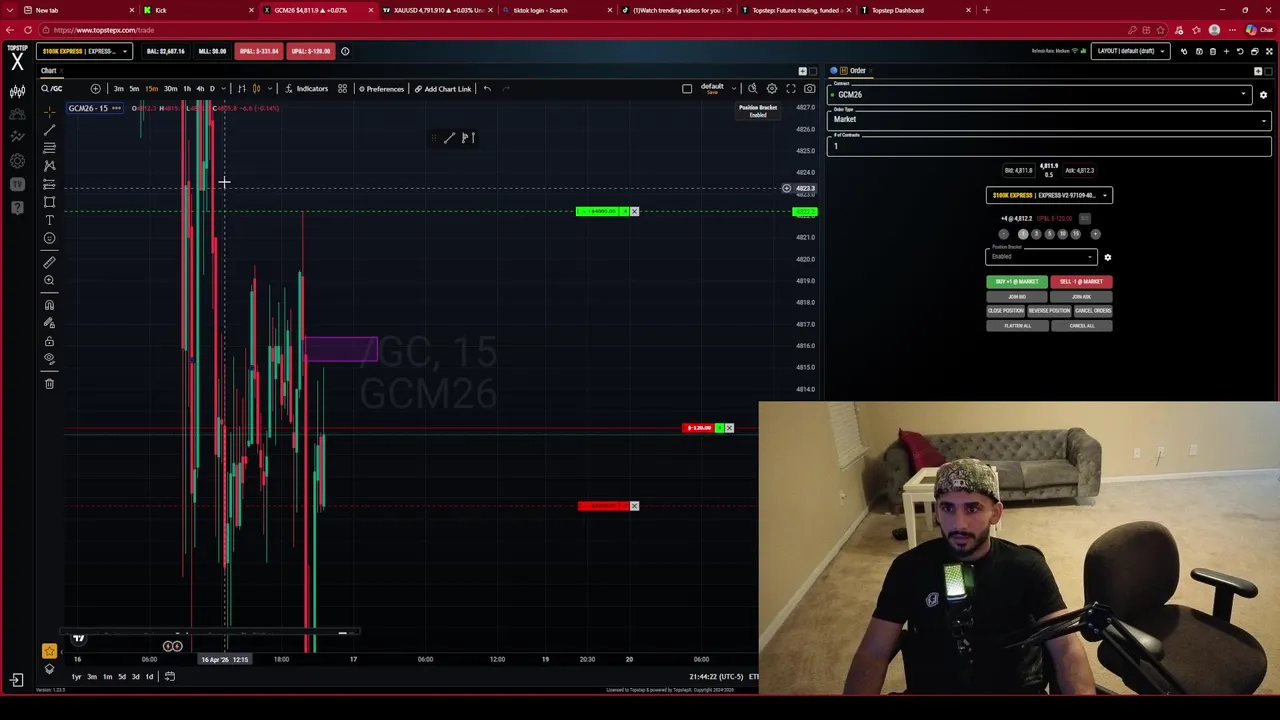Open the position bracket settings gear
The image size is (1280, 720).
coord(1107,257)
